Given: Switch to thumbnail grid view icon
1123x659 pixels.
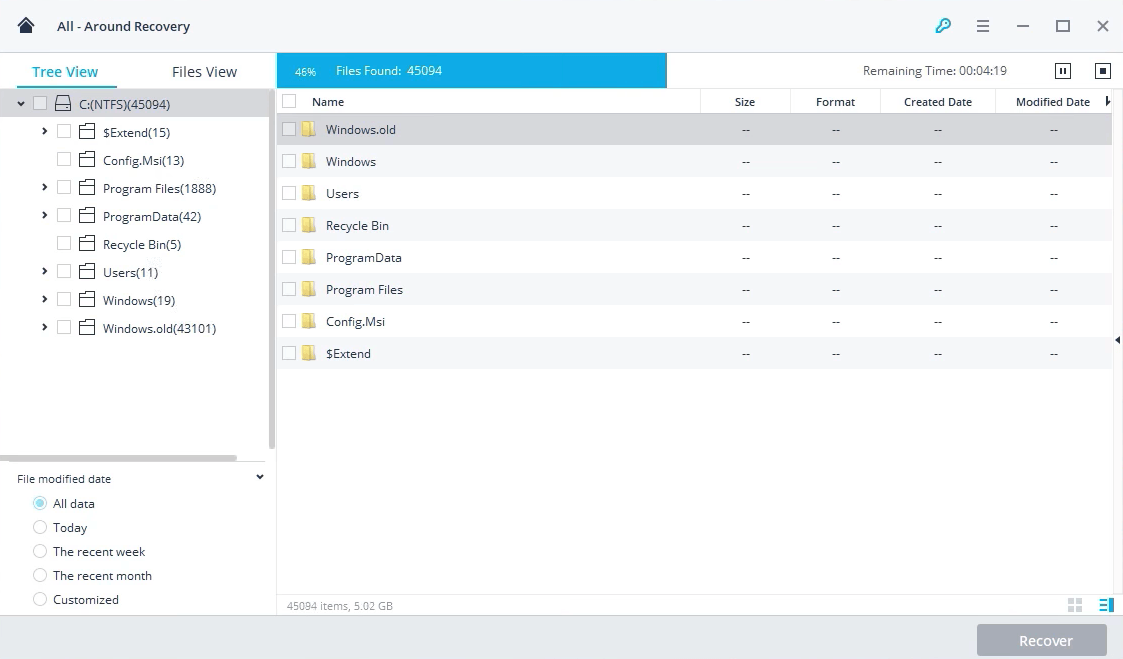Looking at the screenshot, I should coord(1075,605).
